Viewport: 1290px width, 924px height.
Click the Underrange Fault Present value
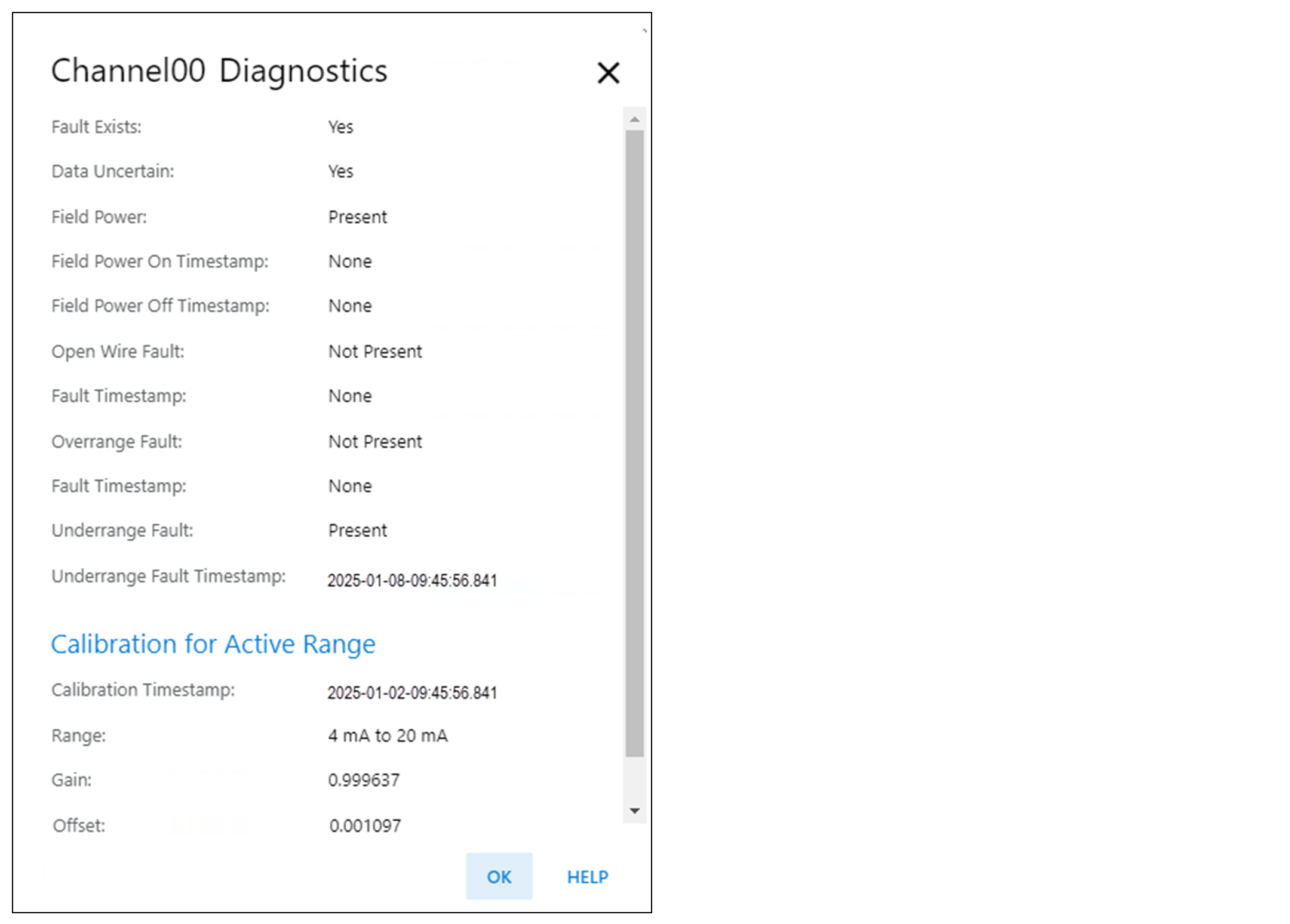(x=357, y=530)
